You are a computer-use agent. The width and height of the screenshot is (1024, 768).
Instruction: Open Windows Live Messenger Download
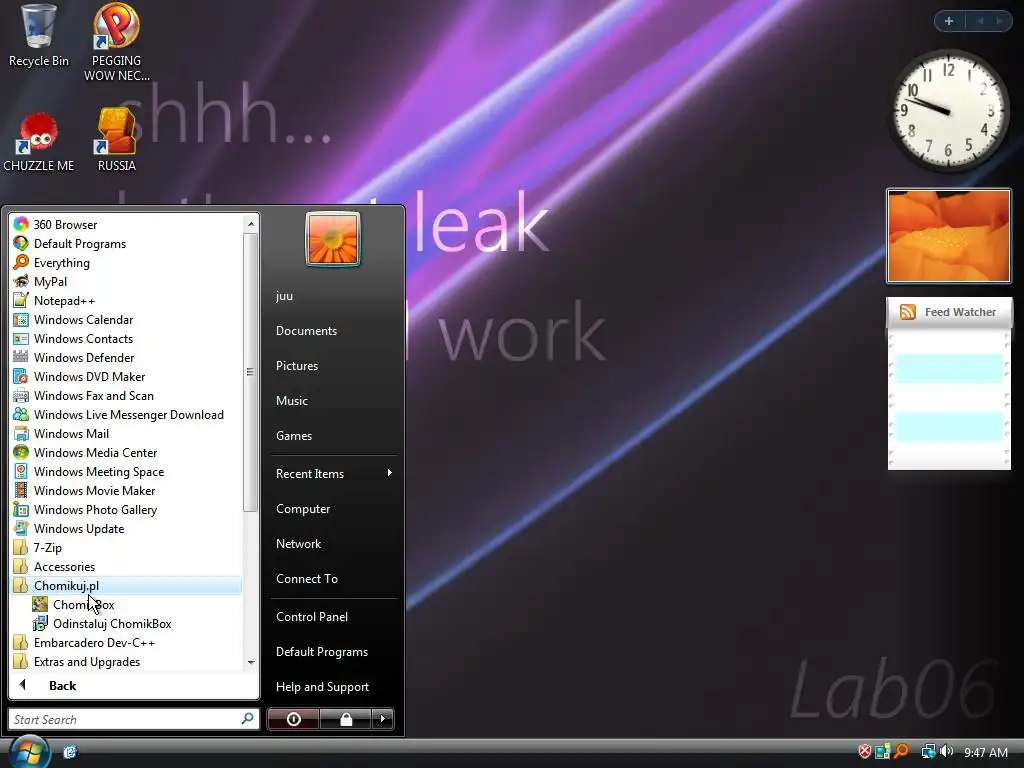[x=127, y=415]
